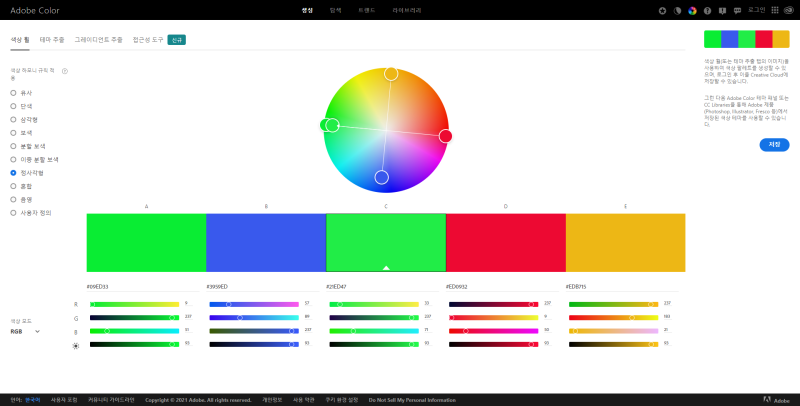The width and height of the screenshot is (800, 406).
Task: Click the Creative Cloud icon in header
Action: point(788,10)
